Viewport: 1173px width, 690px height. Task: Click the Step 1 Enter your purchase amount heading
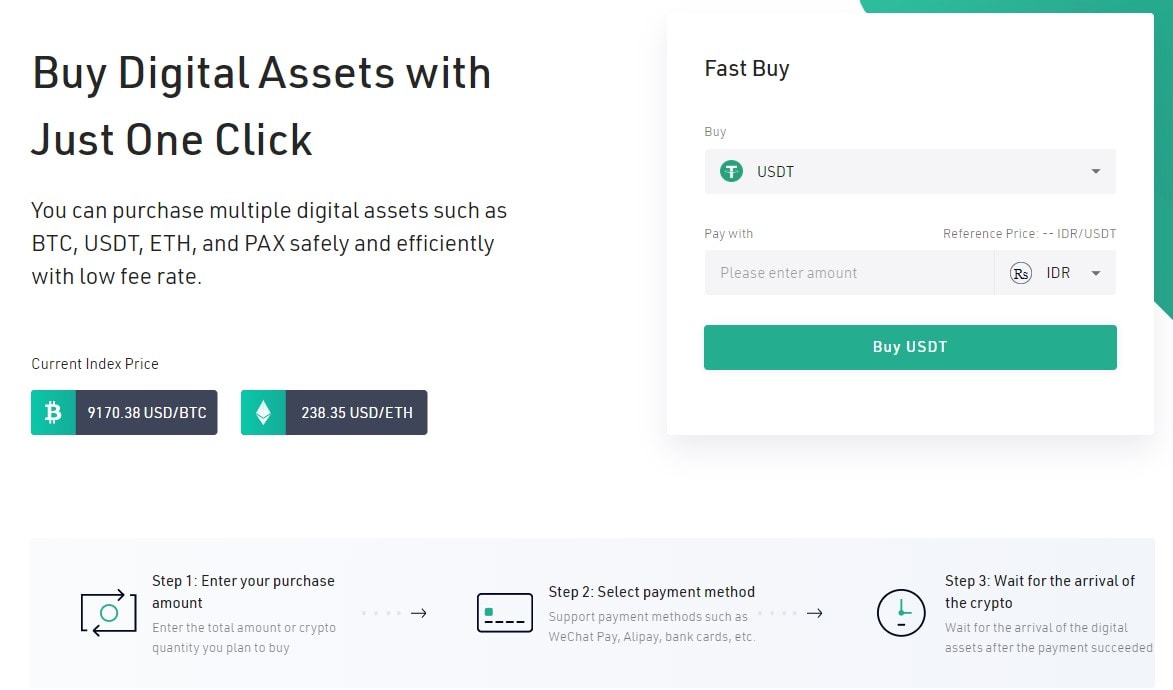(243, 592)
